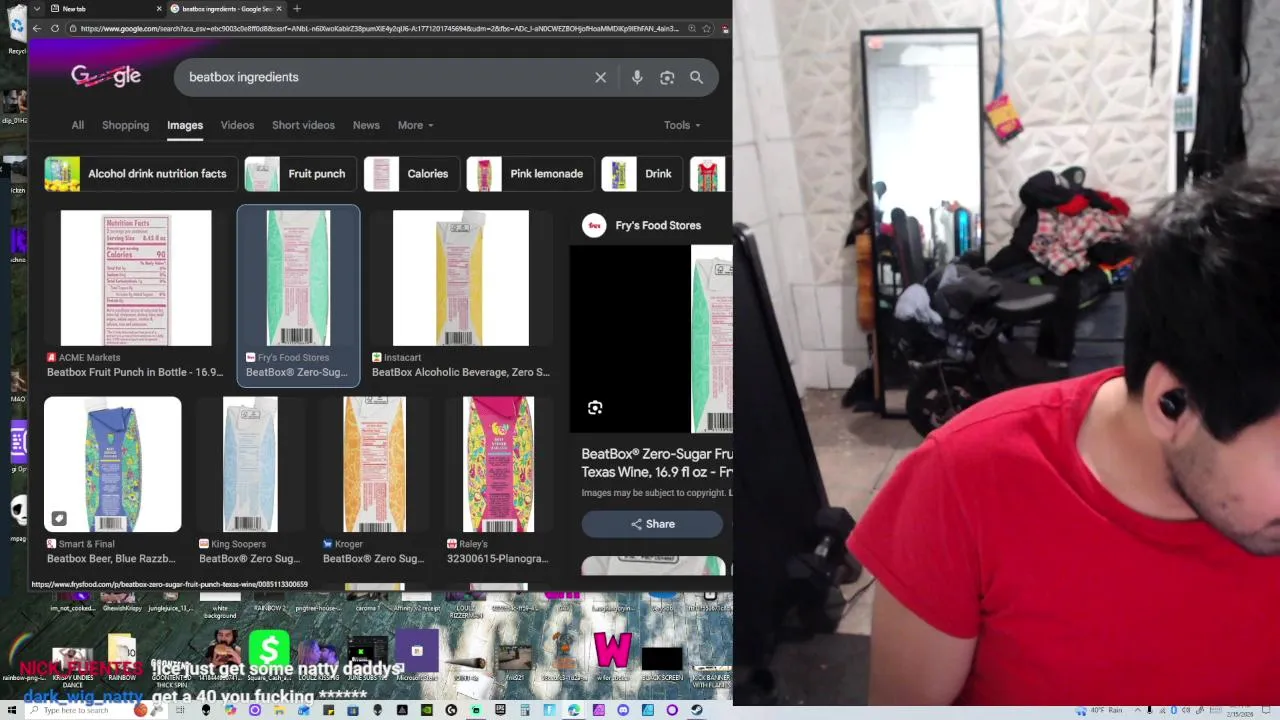This screenshot has height=720, width=1280.
Task: Click Beatbox Fruit Punch in Bottle caption
Action: (134, 372)
